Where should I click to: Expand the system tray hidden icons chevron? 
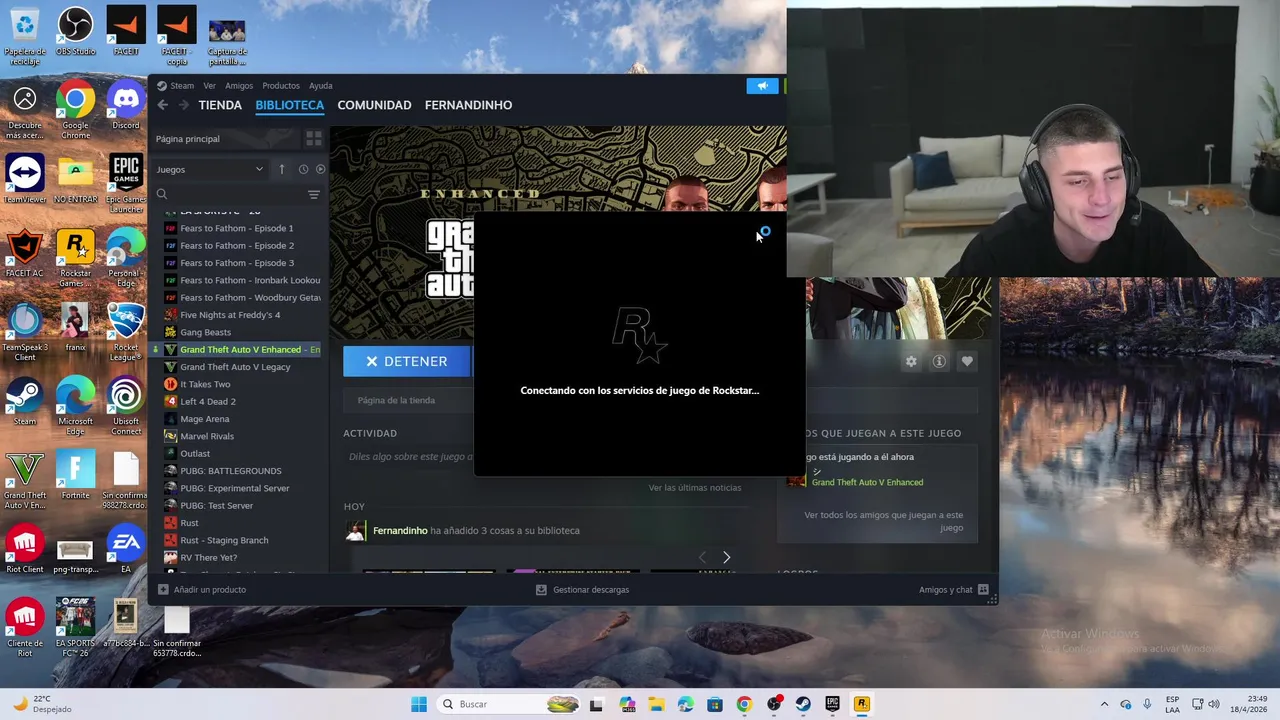pos(1104,704)
